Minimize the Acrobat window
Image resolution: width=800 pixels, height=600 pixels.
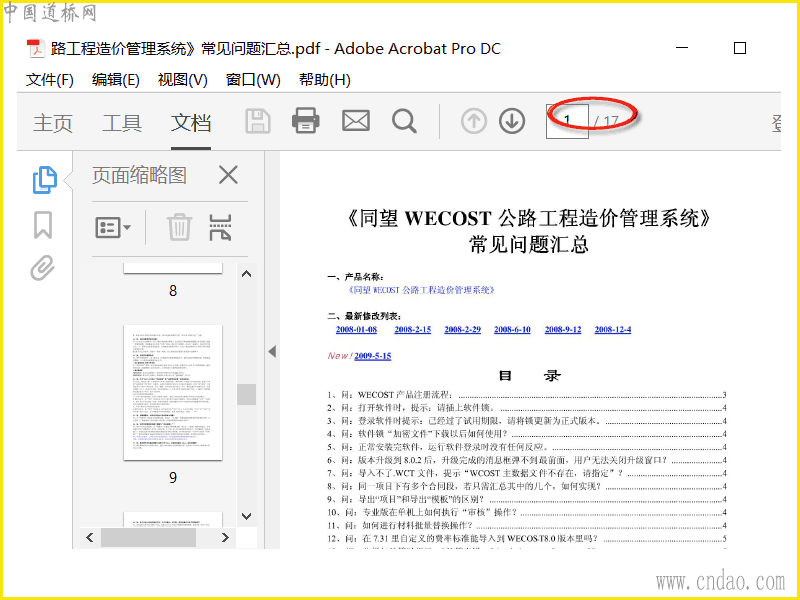pos(682,48)
